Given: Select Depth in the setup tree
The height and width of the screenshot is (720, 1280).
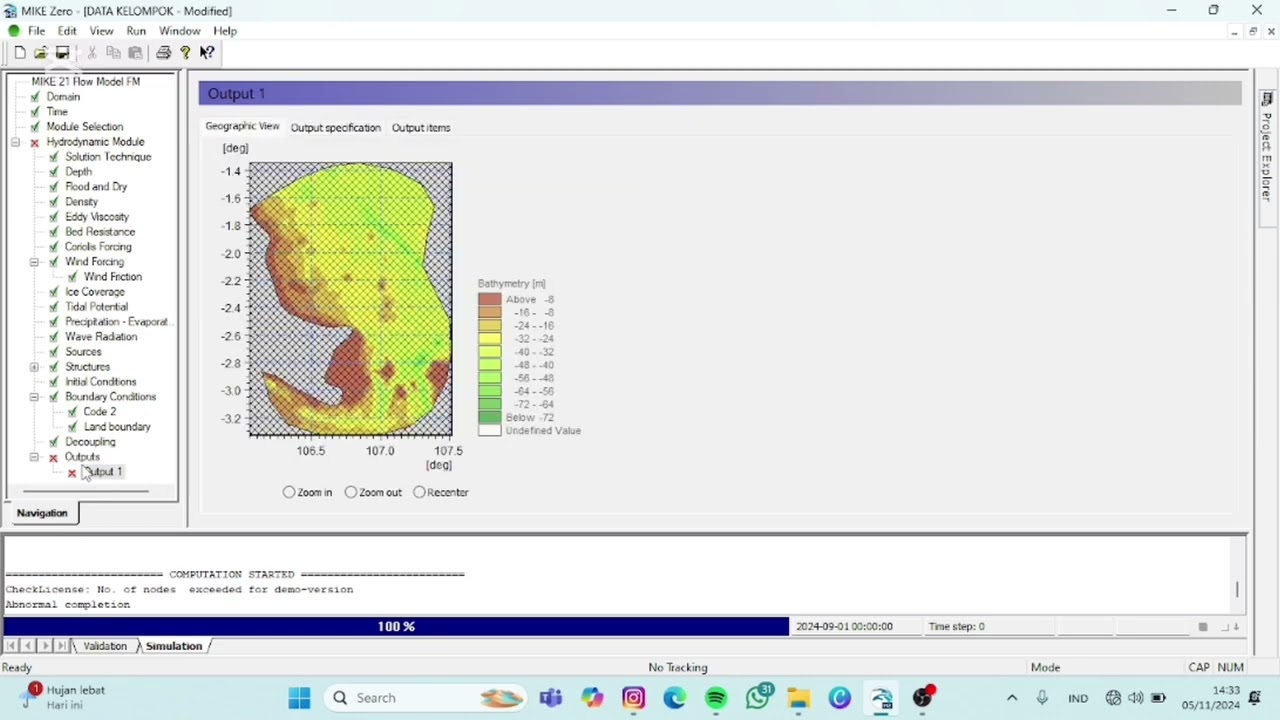Looking at the screenshot, I should 79,172.
